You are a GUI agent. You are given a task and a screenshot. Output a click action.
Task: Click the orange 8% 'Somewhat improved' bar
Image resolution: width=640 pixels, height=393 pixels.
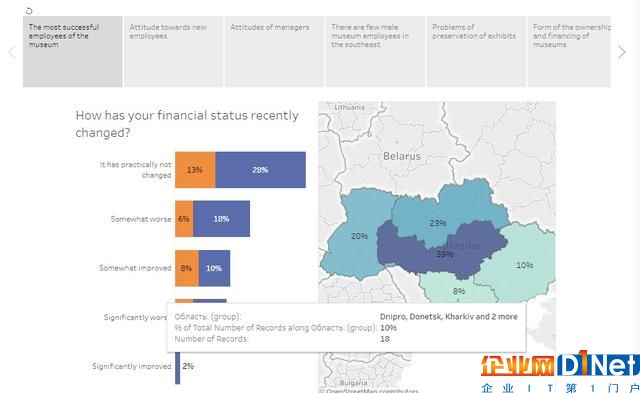point(187,268)
